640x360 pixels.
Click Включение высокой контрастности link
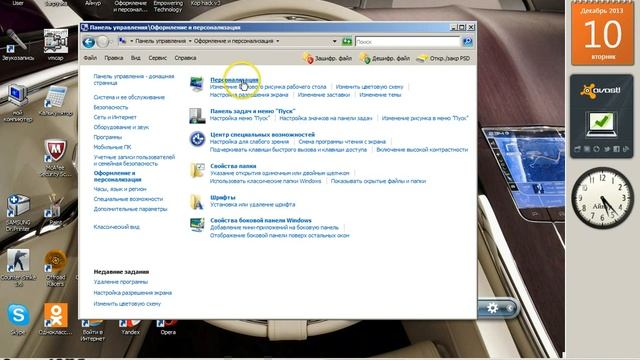pyautogui.click(x=422, y=150)
